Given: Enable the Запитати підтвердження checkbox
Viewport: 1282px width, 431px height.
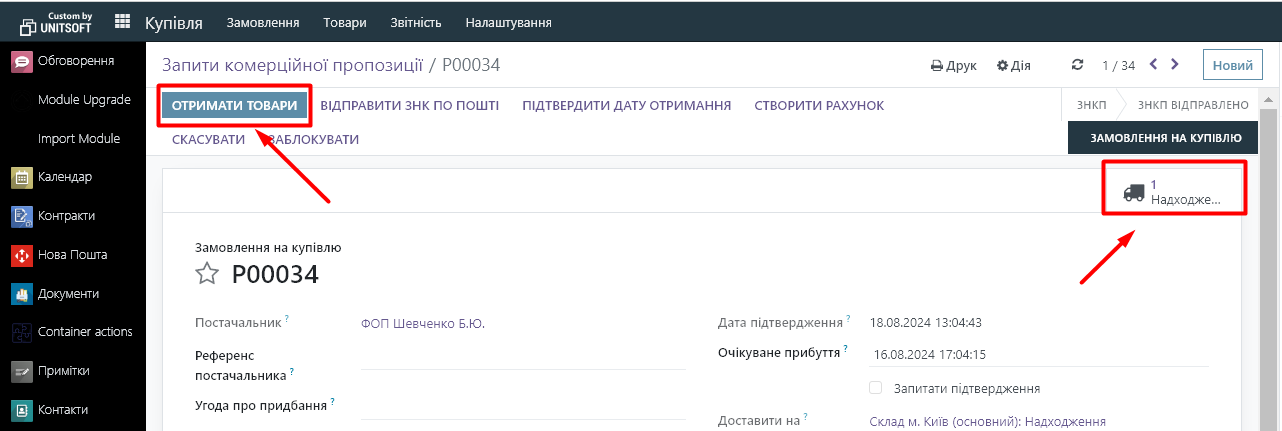Looking at the screenshot, I should (876, 388).
